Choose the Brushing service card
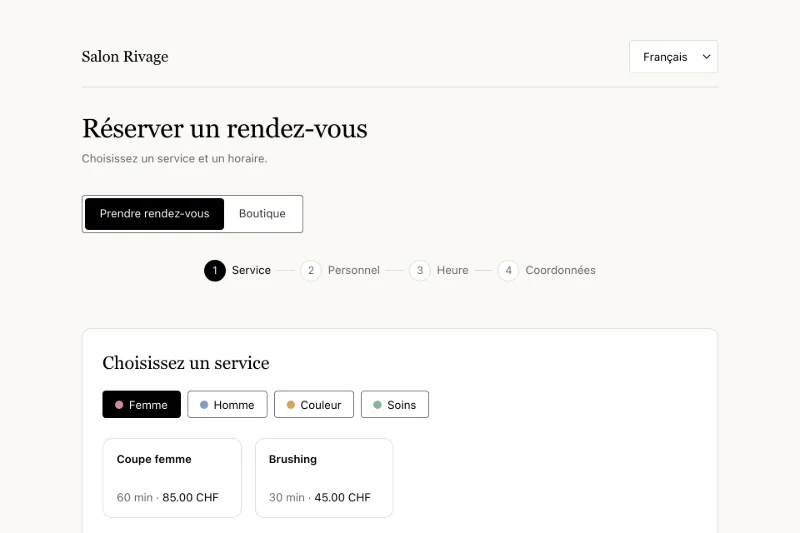The image size is (800, 533). 324,478
